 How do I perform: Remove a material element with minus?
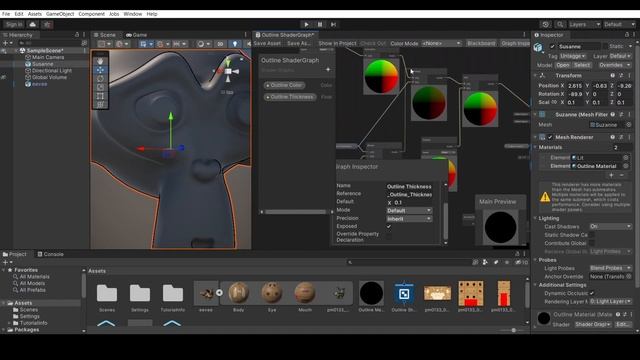(622, 175)
